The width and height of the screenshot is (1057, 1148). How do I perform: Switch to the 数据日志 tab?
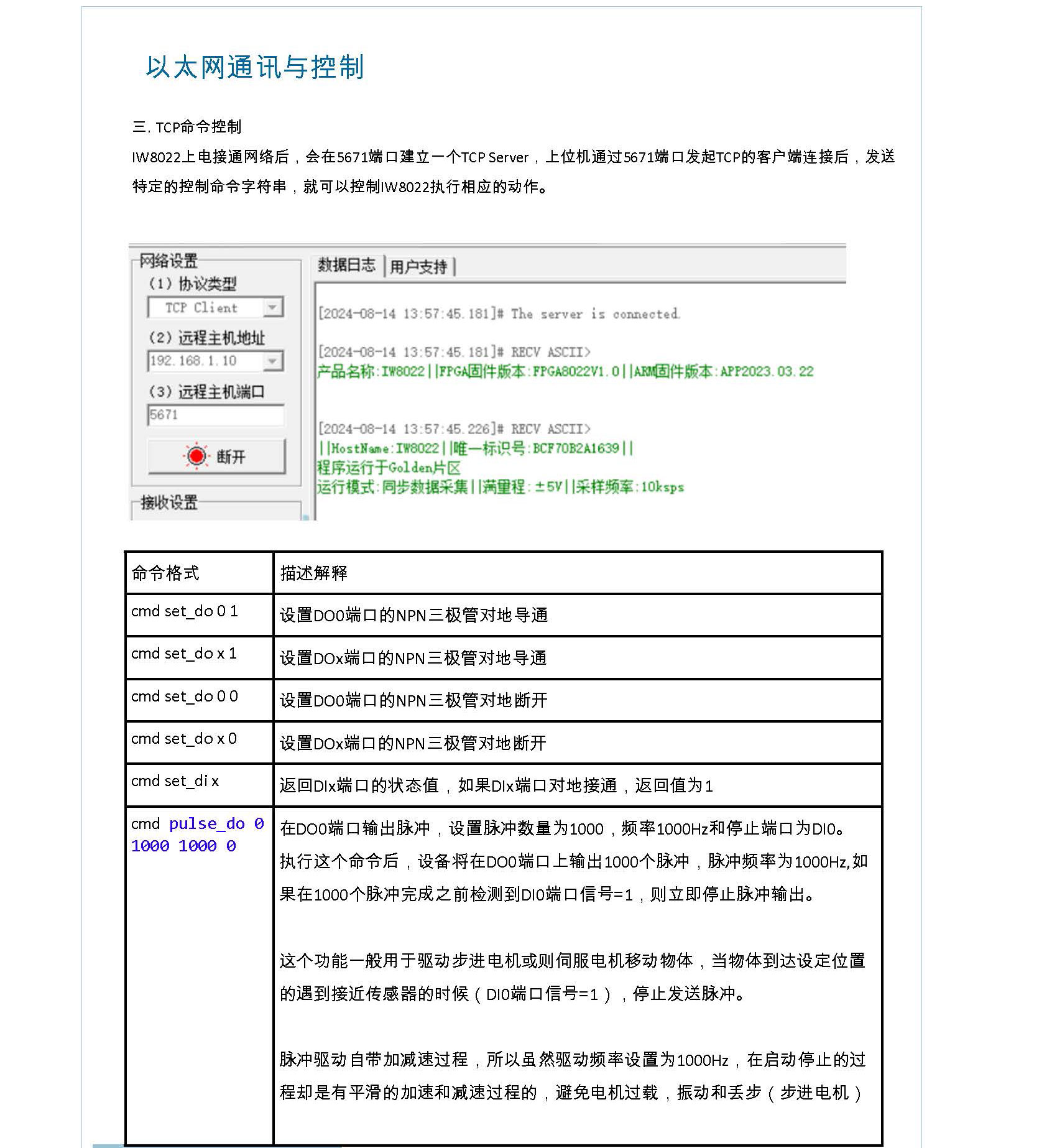pos(347,265)
